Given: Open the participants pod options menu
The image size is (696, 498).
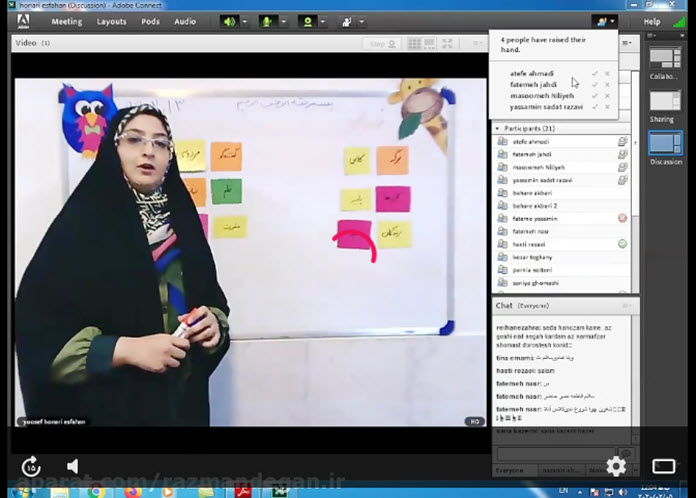Looking at the screenshot, I should point(626,43).
